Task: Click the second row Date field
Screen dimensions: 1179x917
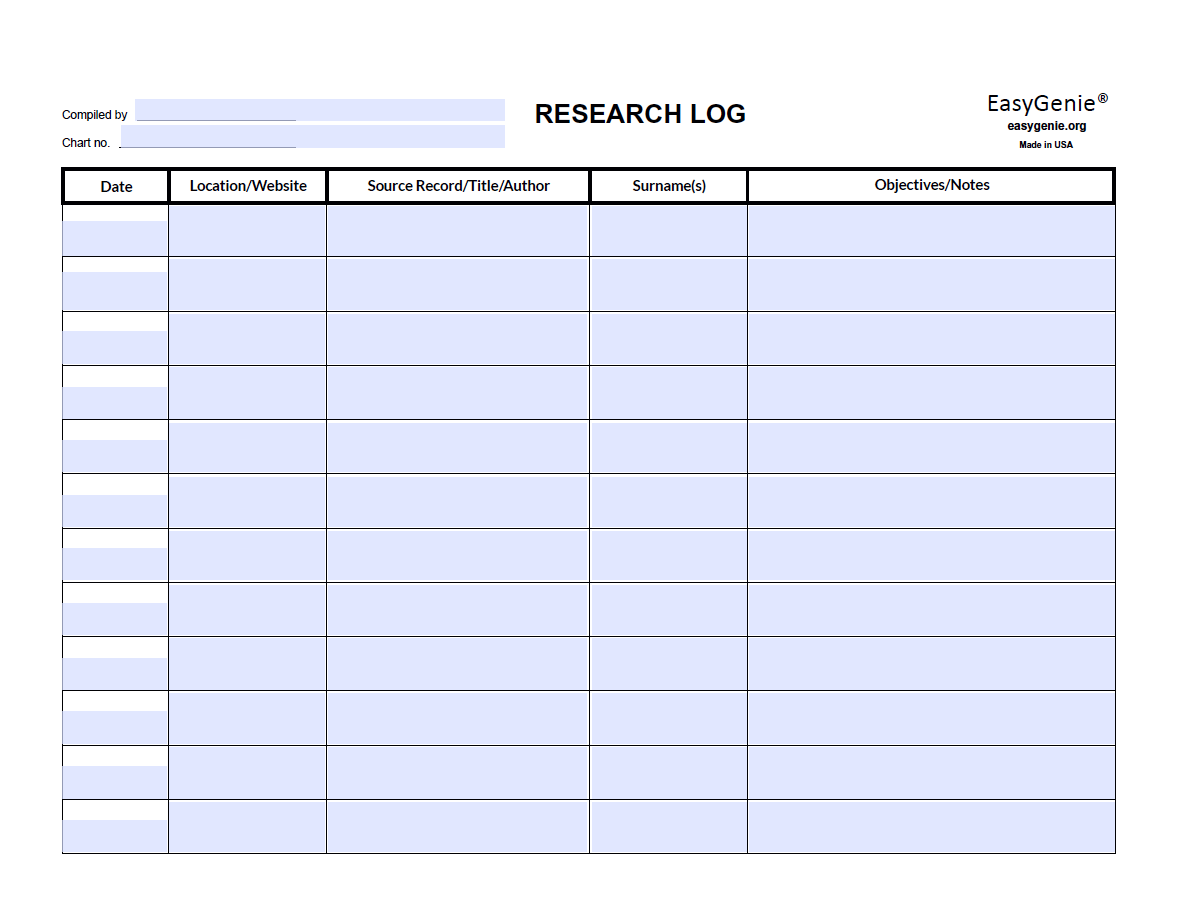Action: point(115,291)
